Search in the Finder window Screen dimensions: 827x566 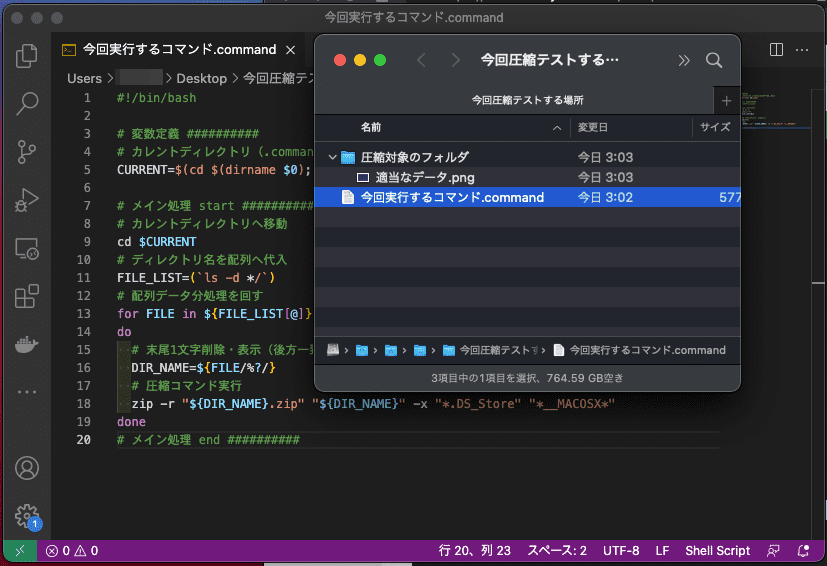pos(714,60)
